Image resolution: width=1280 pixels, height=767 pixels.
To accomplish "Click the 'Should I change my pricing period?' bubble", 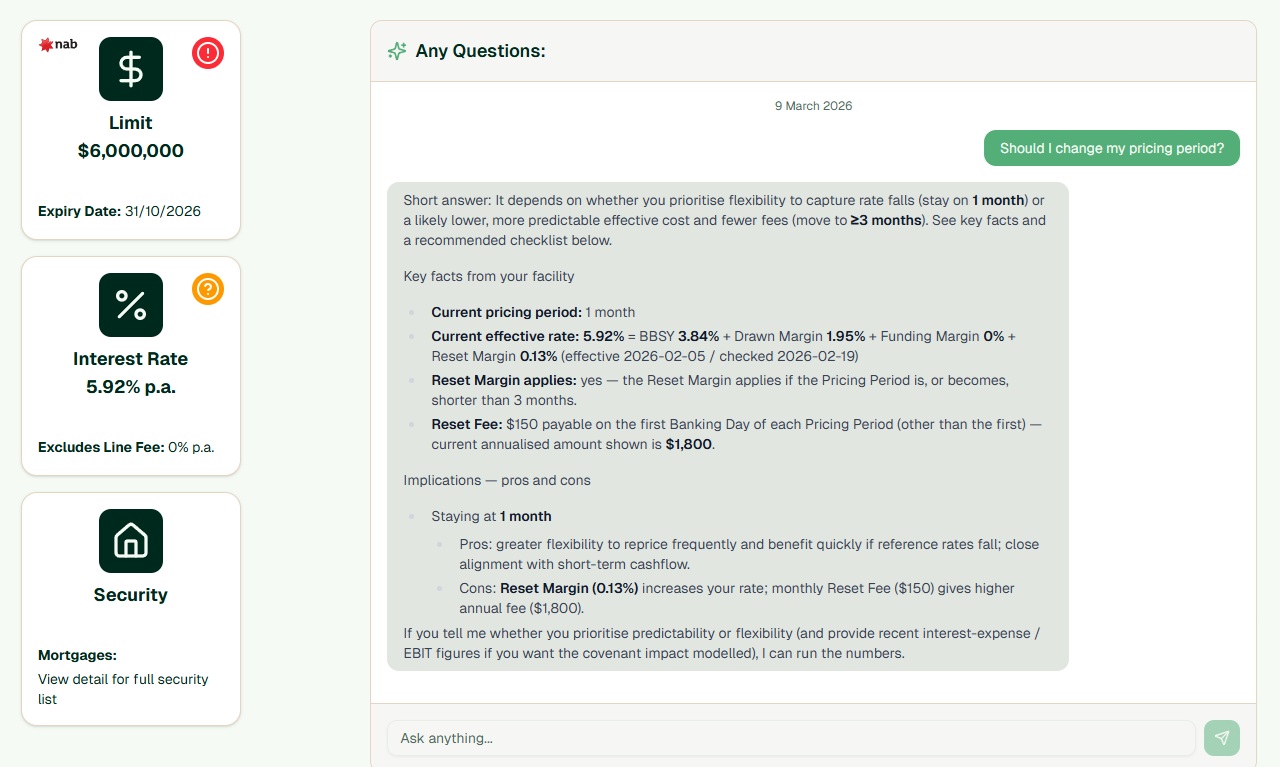I will (x=1111, y=148).
